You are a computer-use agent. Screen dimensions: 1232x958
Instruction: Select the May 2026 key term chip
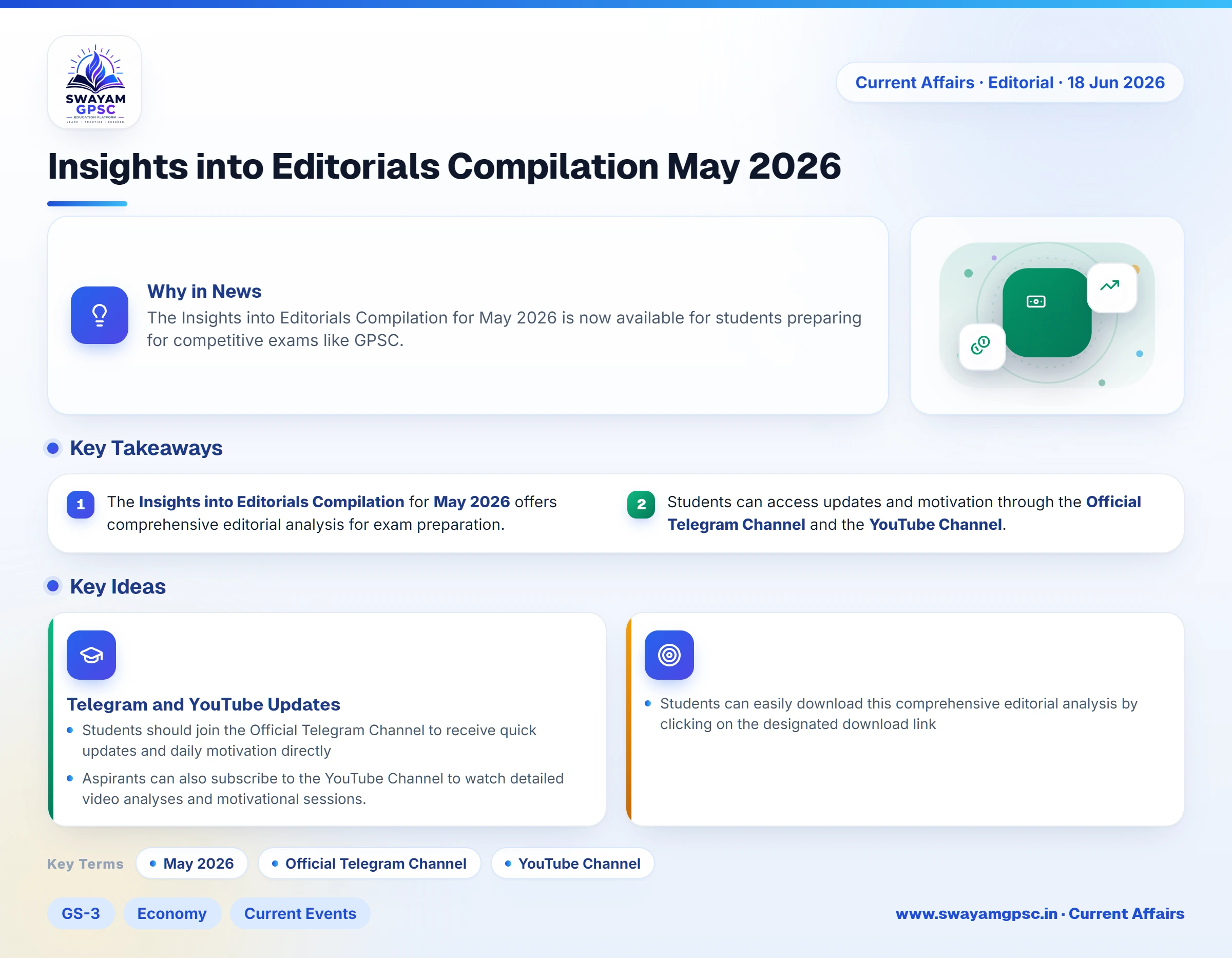pyautogui.click(x=192, y=863)
